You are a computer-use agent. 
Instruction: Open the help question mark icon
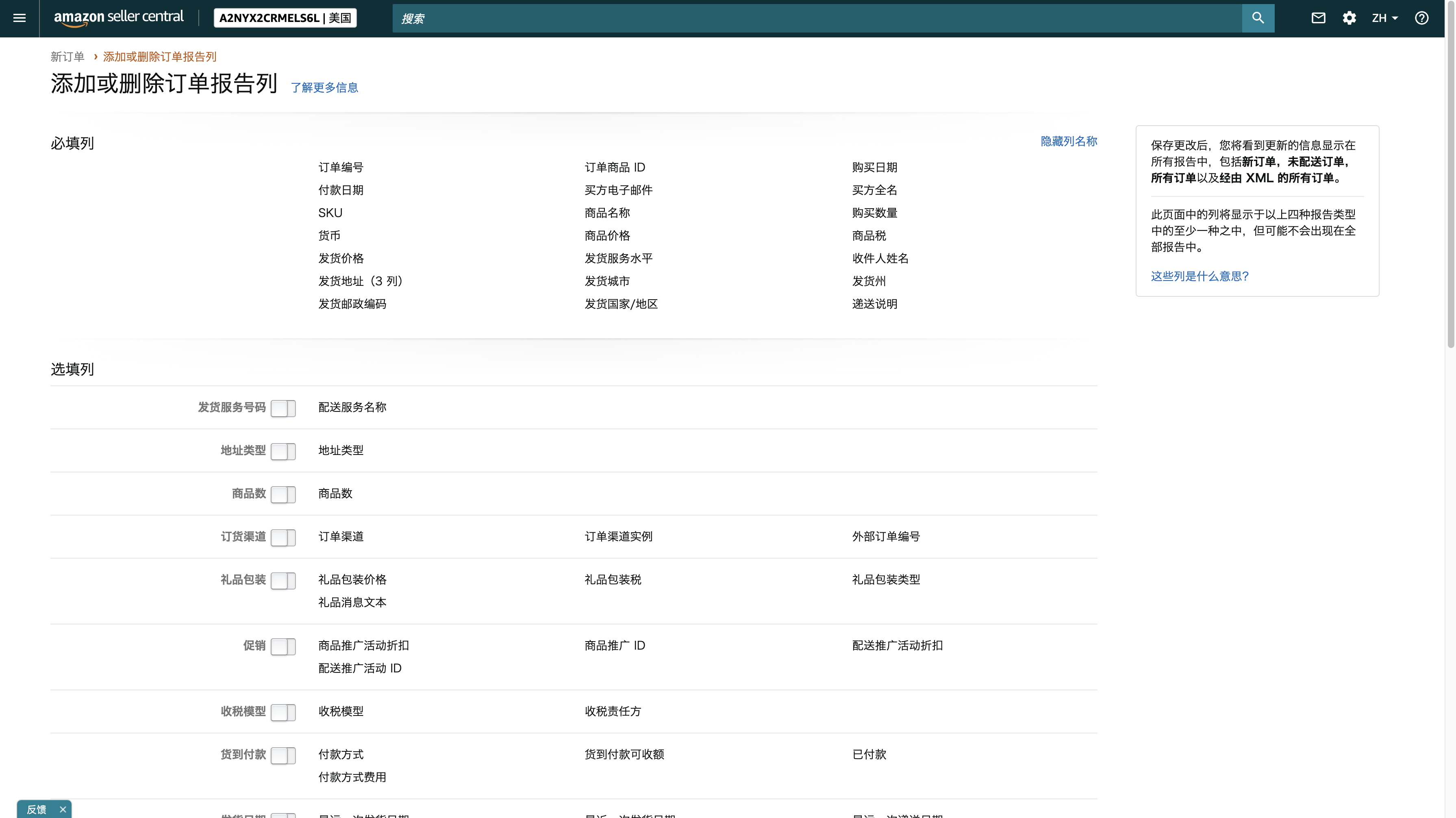[x=1421, y=18]
